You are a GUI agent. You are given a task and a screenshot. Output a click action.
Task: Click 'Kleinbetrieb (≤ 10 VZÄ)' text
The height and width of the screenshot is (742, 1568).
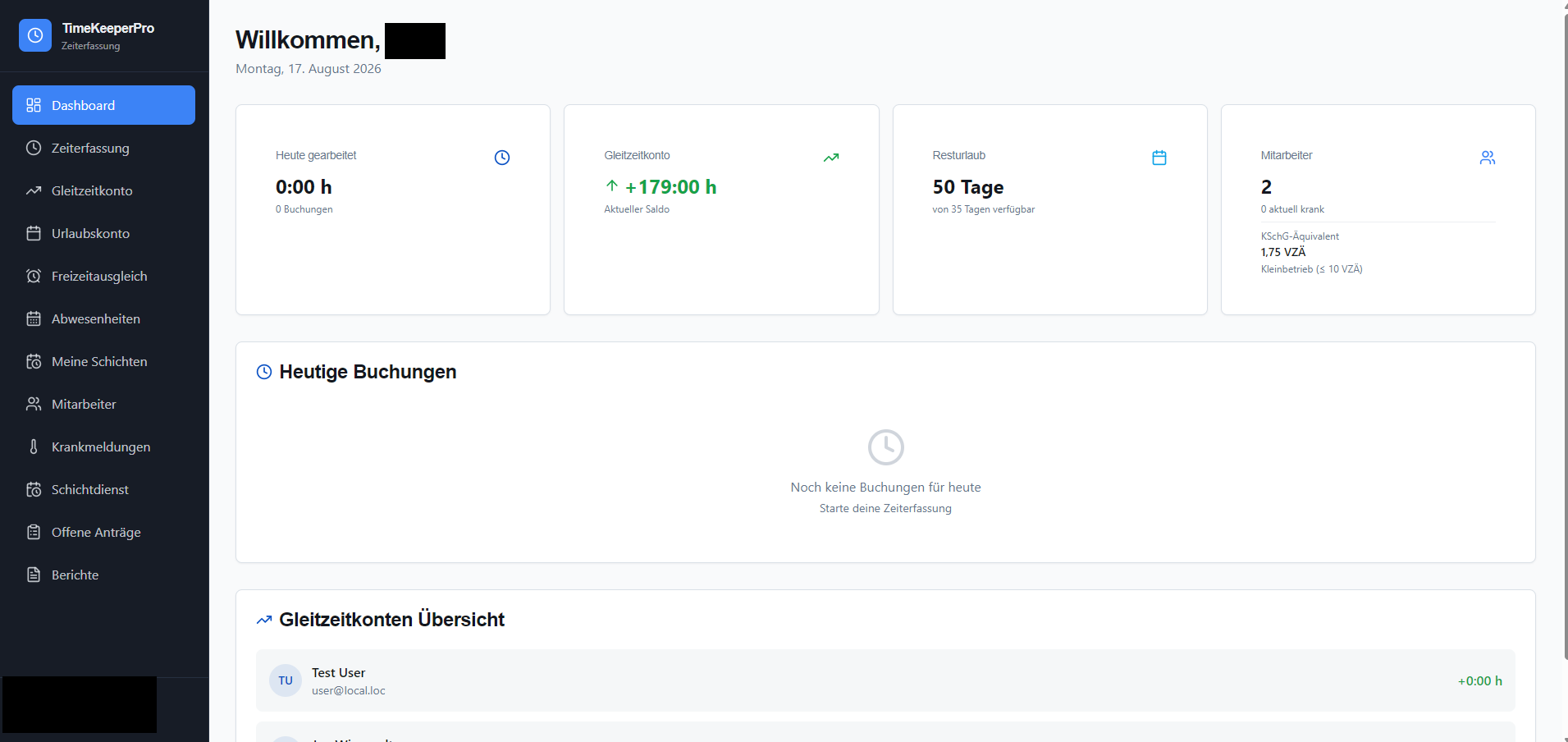click(1312, 269)
